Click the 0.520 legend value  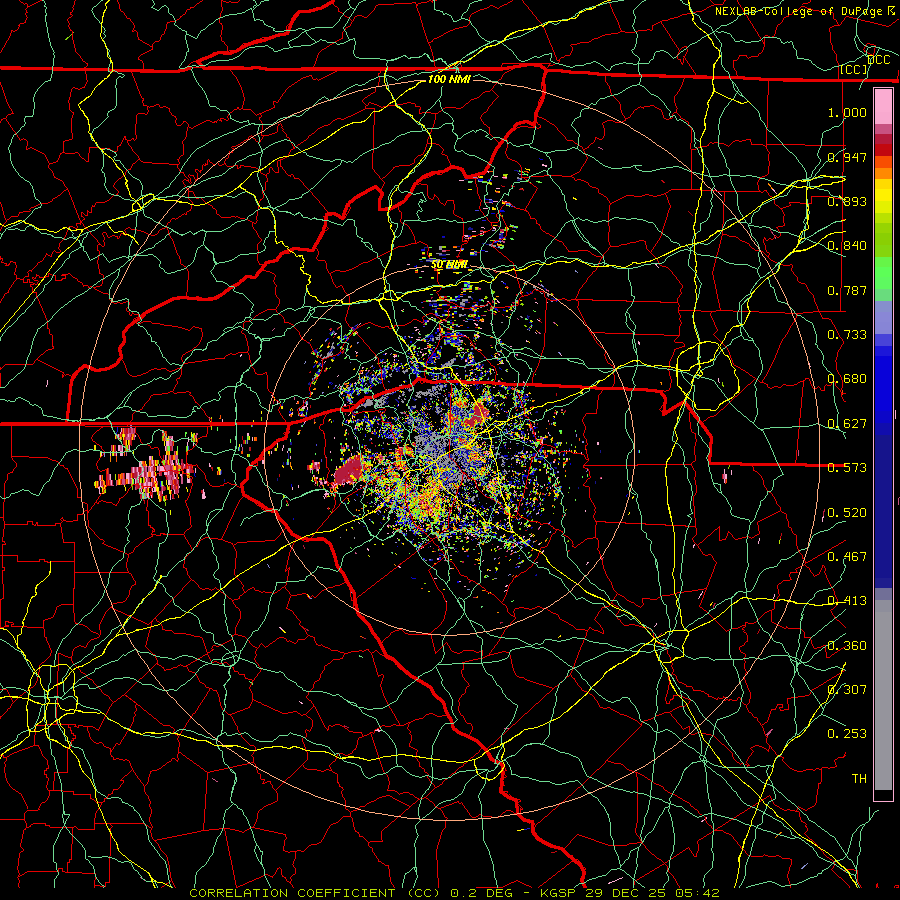847,512
